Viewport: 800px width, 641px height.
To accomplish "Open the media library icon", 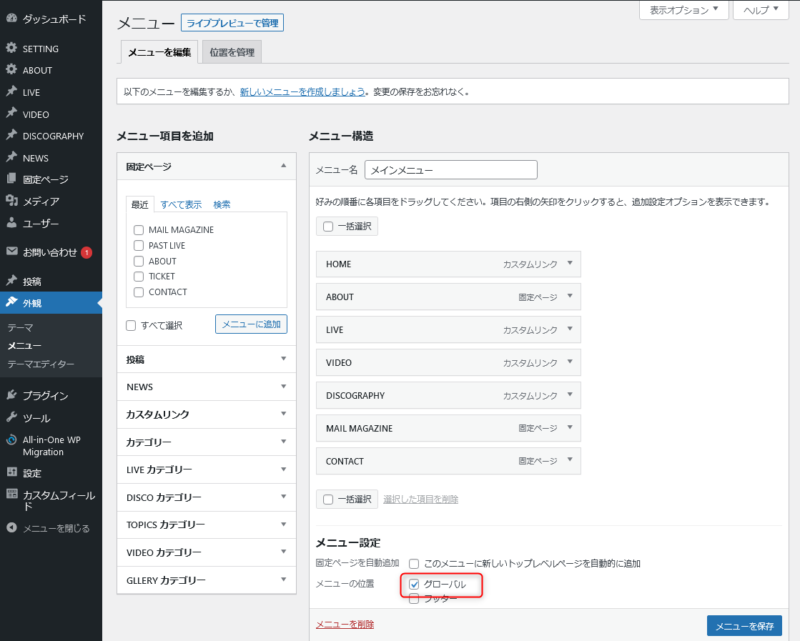I will point(12,202).
